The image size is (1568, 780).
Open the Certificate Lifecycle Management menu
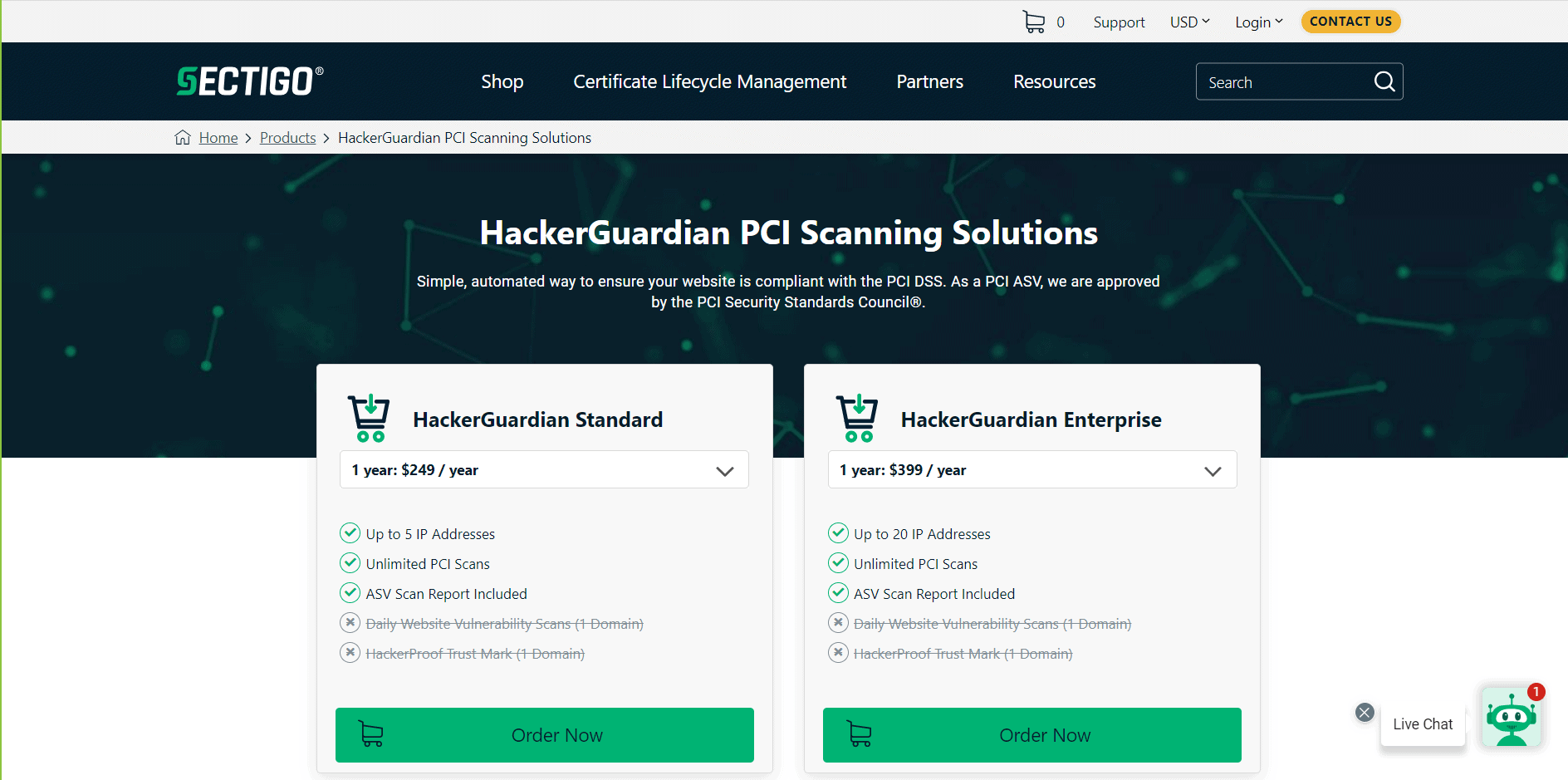click(709, 81)
